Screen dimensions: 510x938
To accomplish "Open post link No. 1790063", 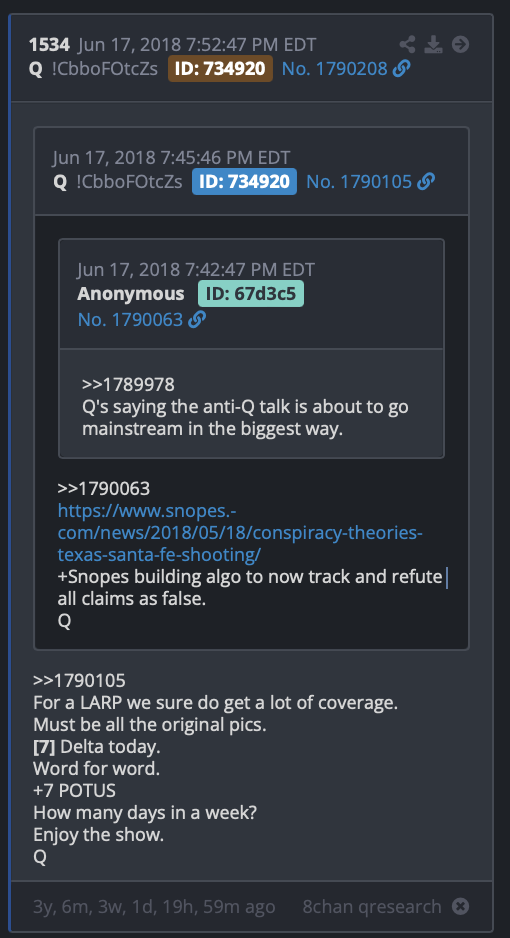I will pos(130,320).
